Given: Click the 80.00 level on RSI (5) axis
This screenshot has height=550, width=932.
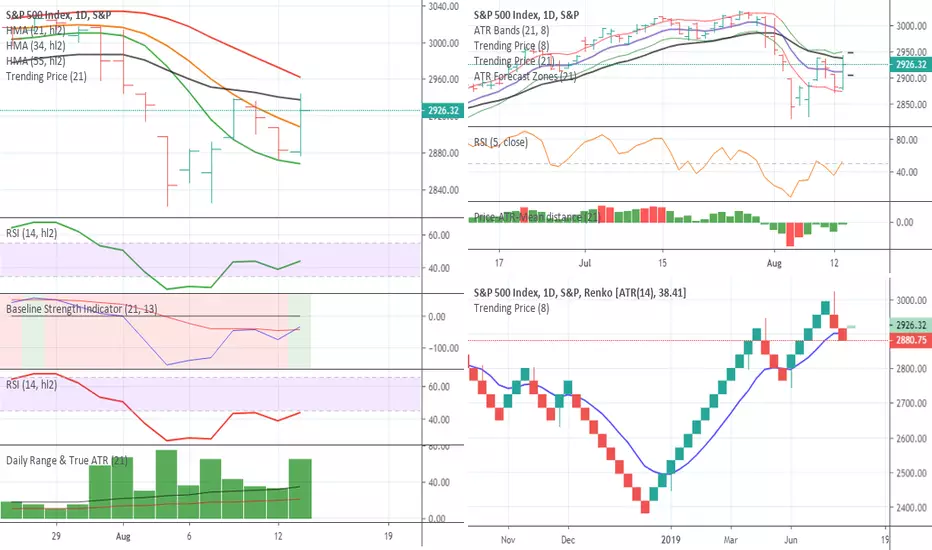Looking at the screenshot, I should [x=906, y=140].
